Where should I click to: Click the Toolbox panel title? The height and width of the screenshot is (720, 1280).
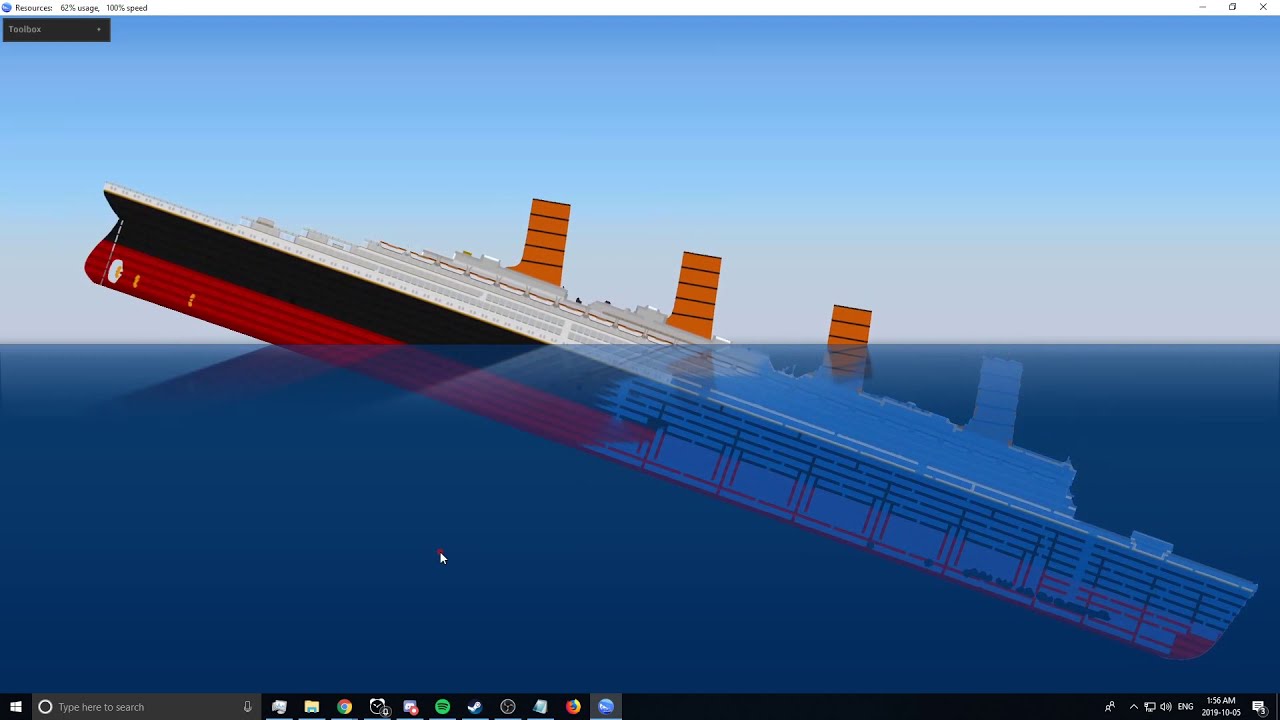point(25,29)
